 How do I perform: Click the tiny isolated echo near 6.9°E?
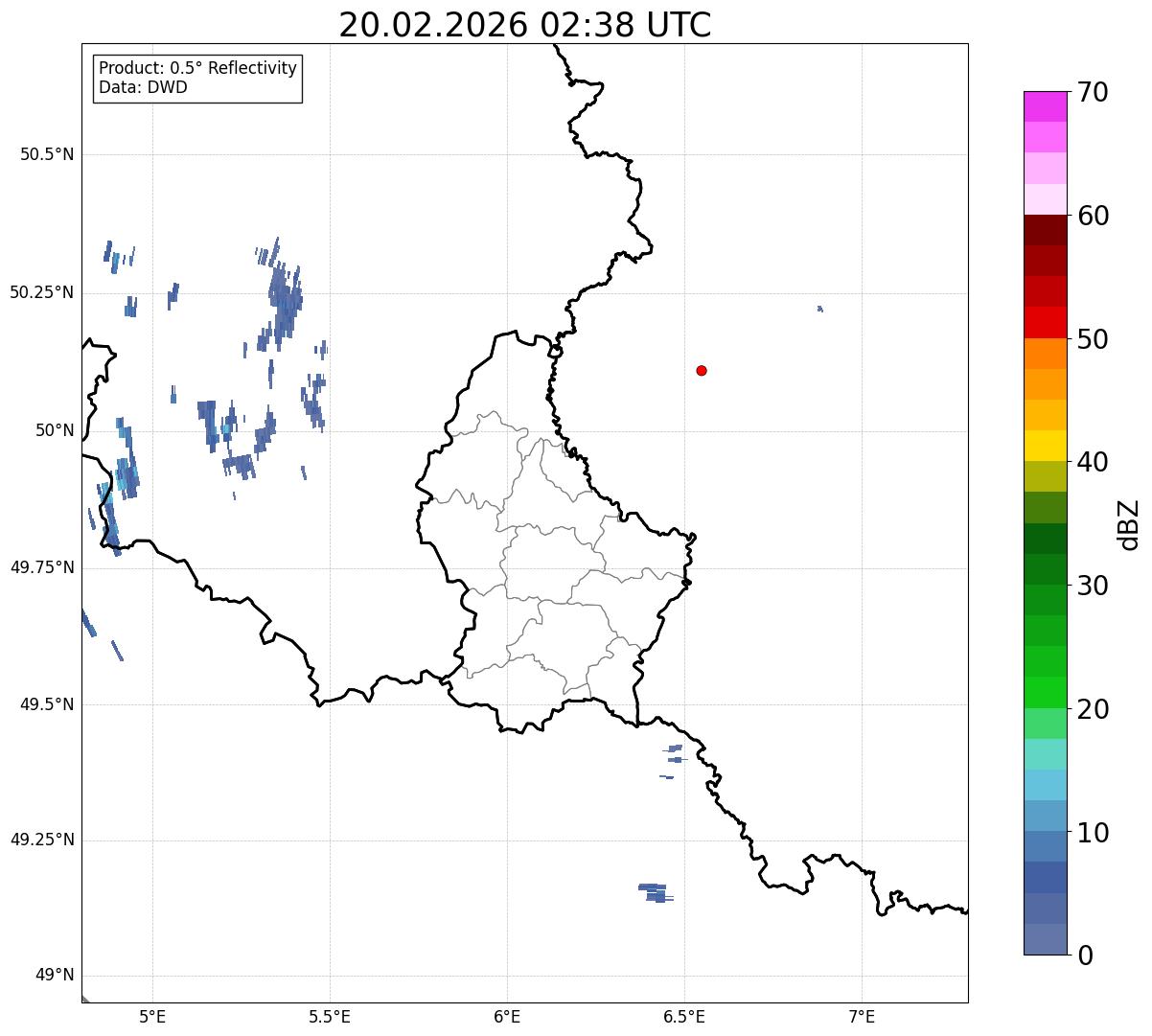(820, 309)
